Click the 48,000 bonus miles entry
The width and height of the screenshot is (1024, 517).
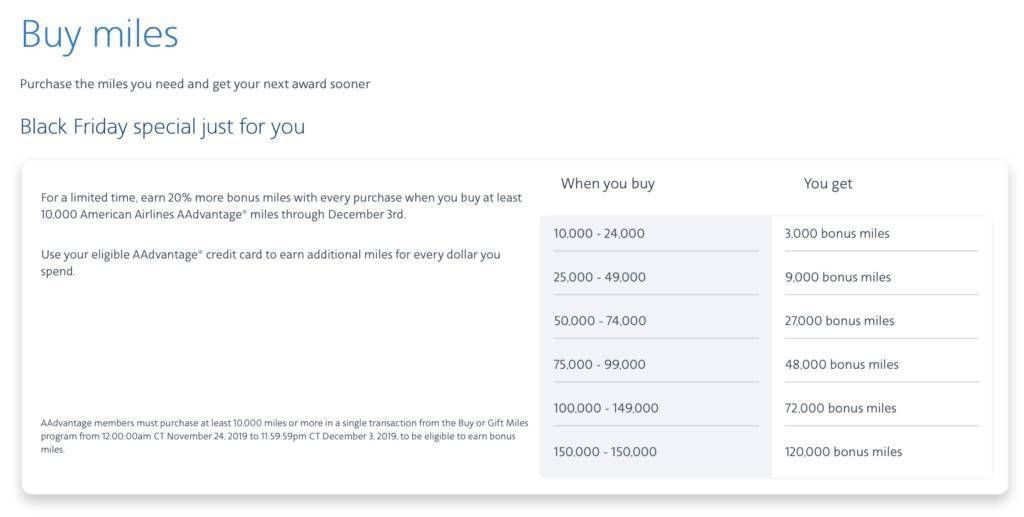click(x=842, y=364)
